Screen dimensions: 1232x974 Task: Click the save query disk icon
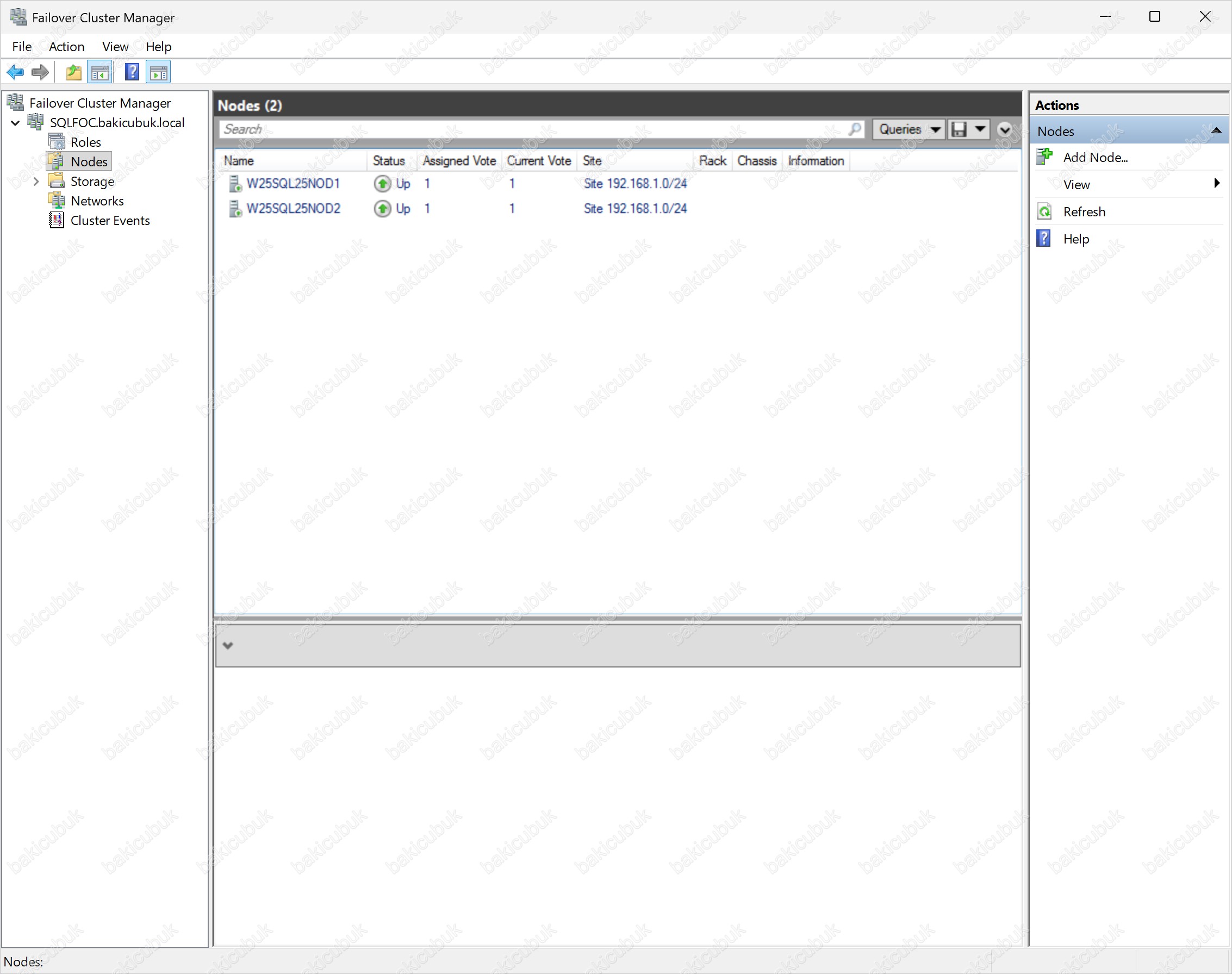click(960, 129)
